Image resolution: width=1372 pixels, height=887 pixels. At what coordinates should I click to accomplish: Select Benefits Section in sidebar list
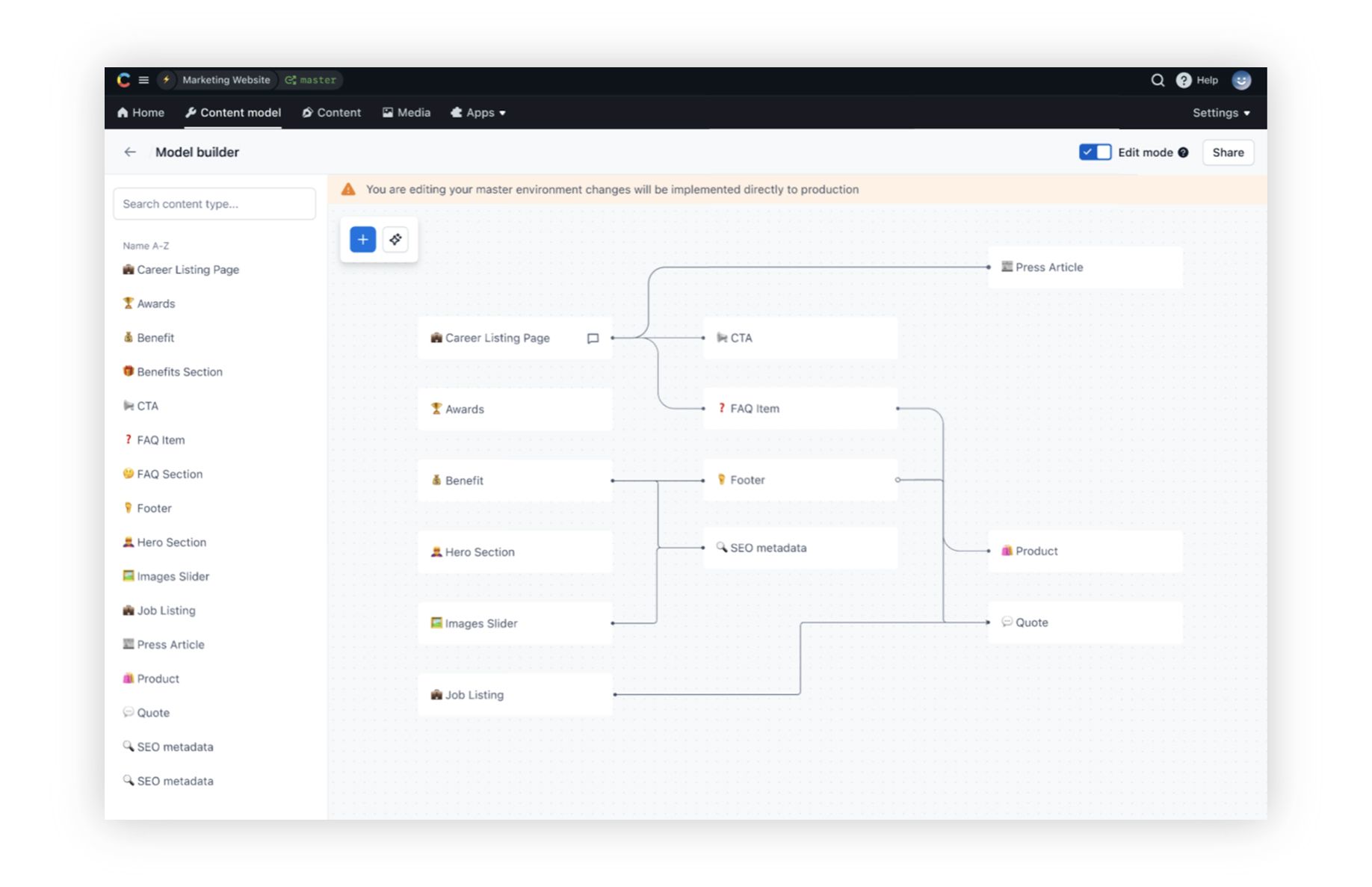173,371
